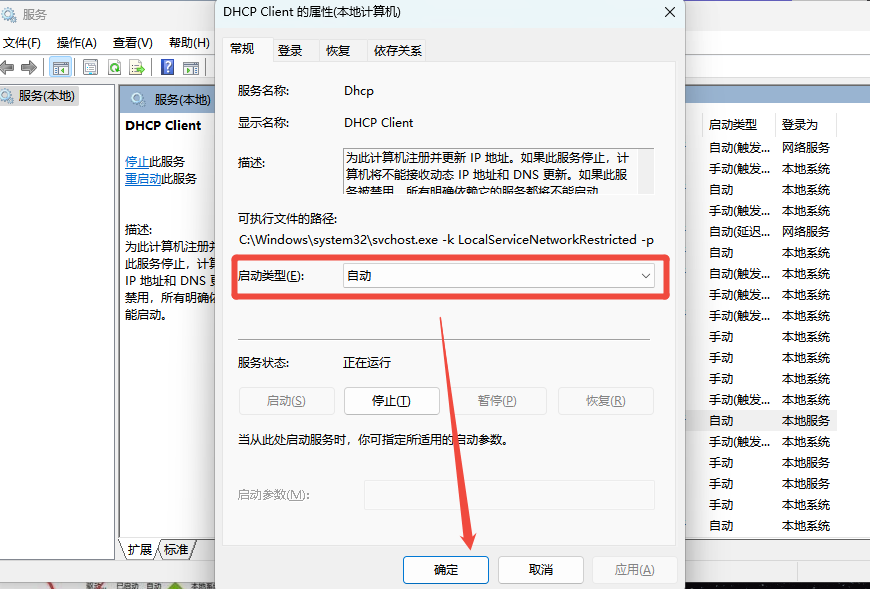This screenshot has width=870, height=589.
Task: Sort by the 启动类型 column header
Action: [x=733, y=125]
